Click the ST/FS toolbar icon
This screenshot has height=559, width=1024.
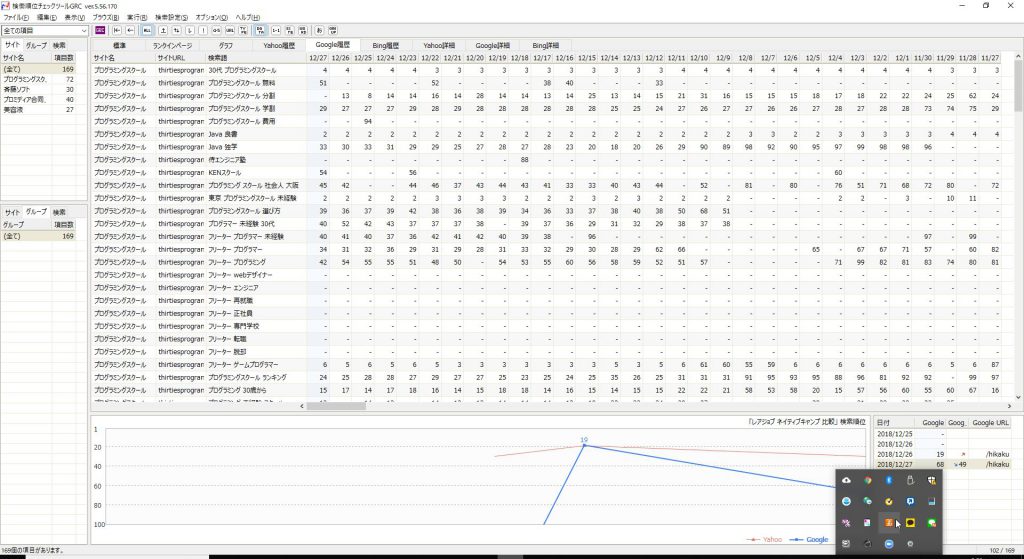(x=289, y=30)
